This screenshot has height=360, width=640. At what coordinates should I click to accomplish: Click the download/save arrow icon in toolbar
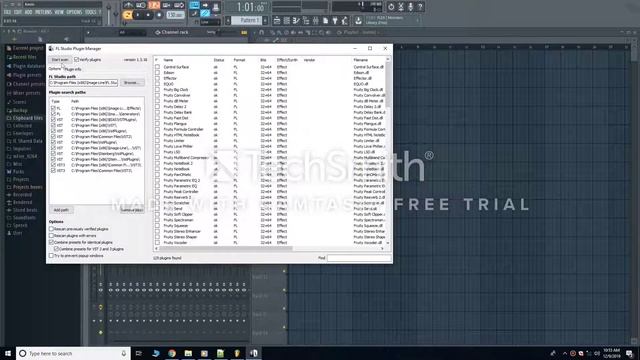tap(358, 20)
